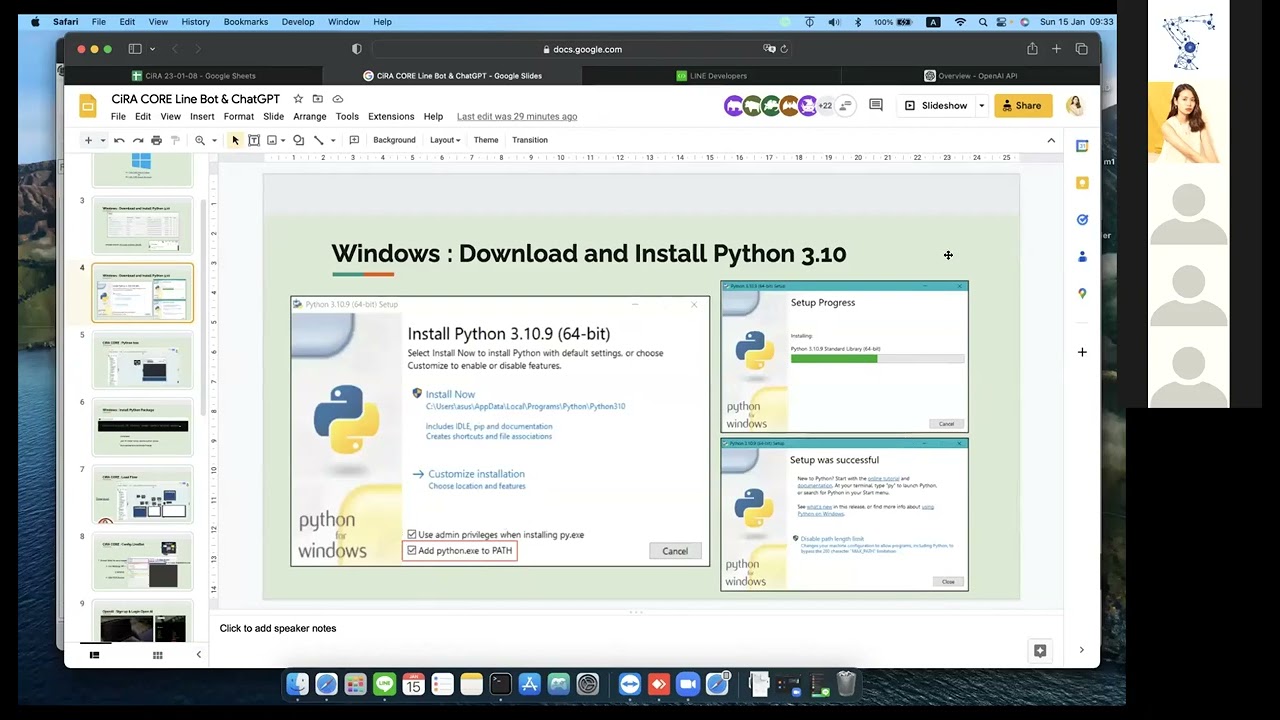
Task: Collapse the menus with up chevron
Action: pos(1051,140)
